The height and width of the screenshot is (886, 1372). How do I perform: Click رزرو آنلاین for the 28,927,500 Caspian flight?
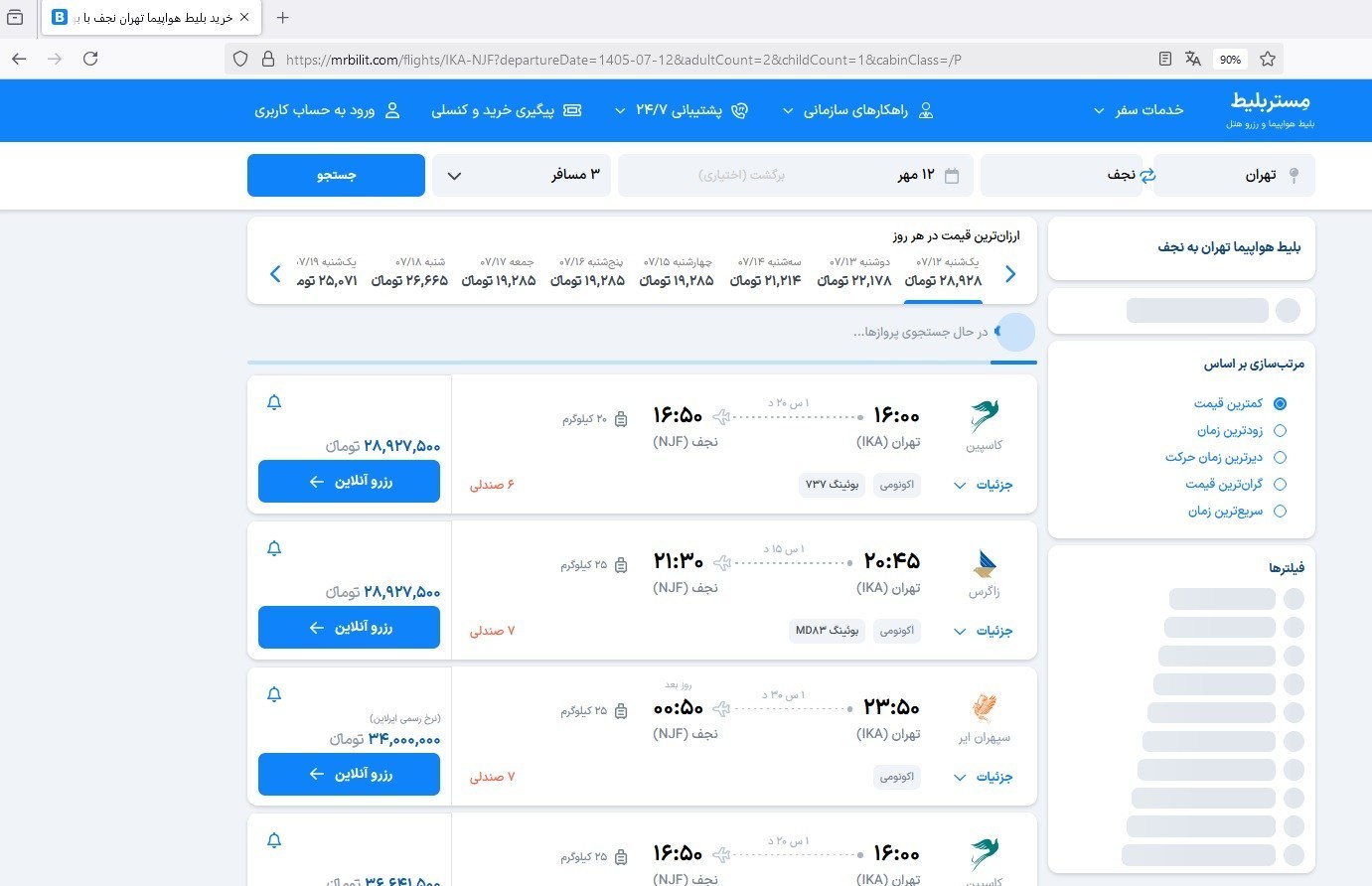click(x=349, y=482)
